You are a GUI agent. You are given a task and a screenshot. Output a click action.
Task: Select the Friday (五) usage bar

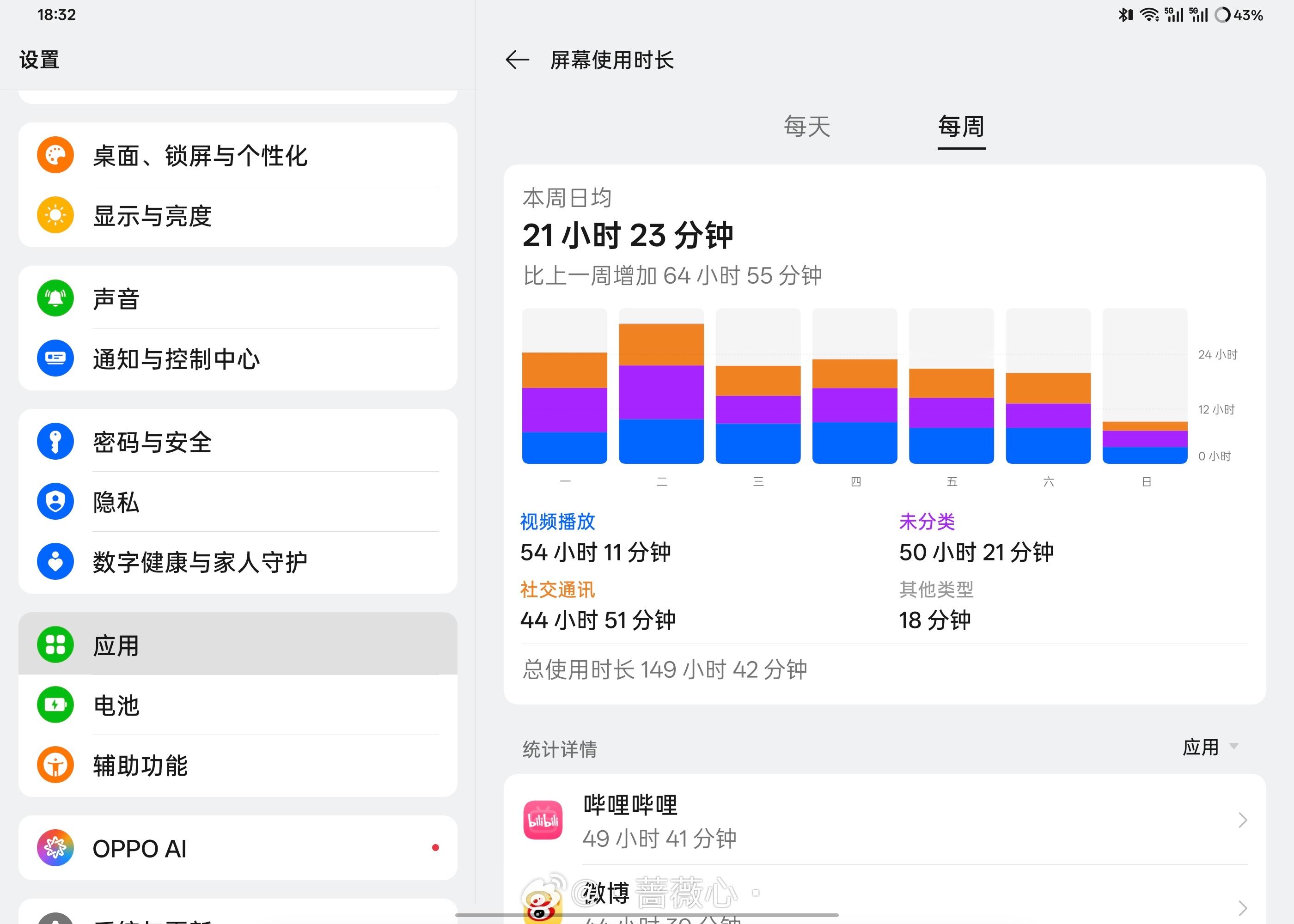952,416
